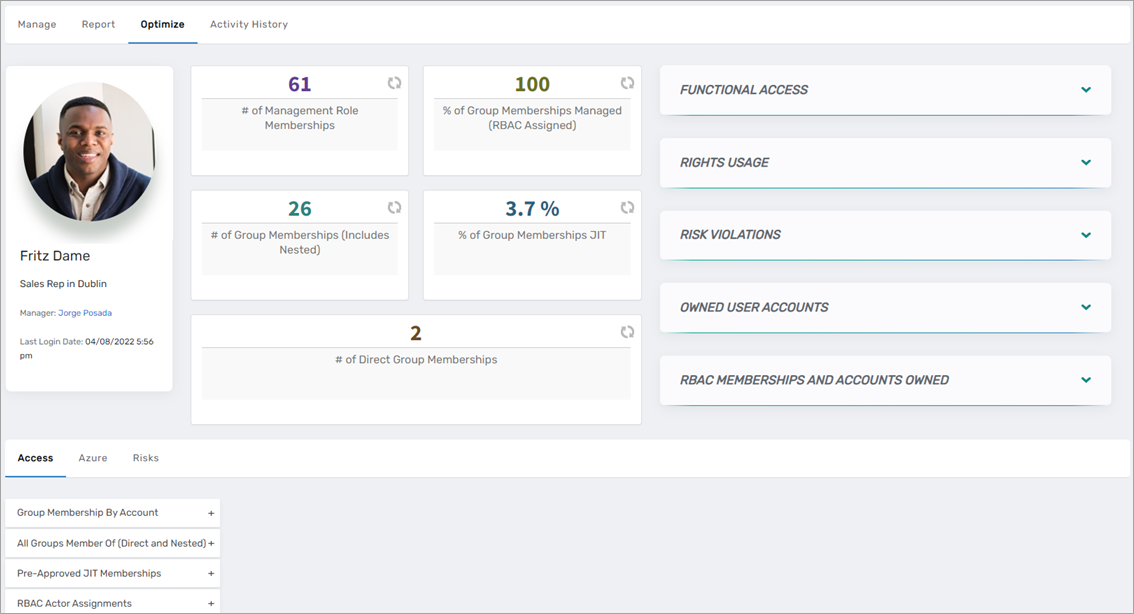This screenshot has width=1134, height=614.
Task: Expand the Rights Usage section
Action: coord(1085,163)
